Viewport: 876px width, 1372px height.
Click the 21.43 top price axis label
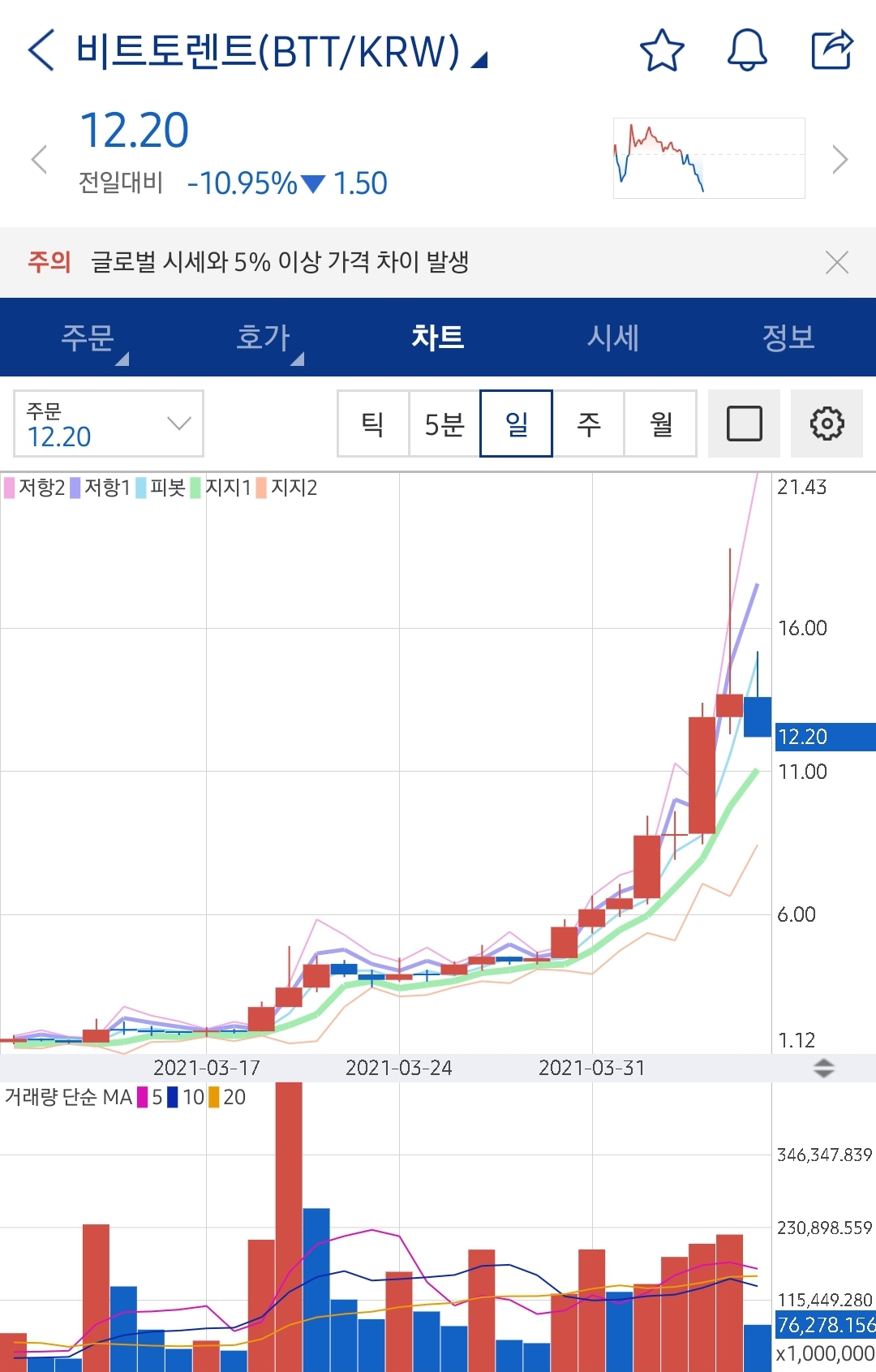tap(801, 488)
